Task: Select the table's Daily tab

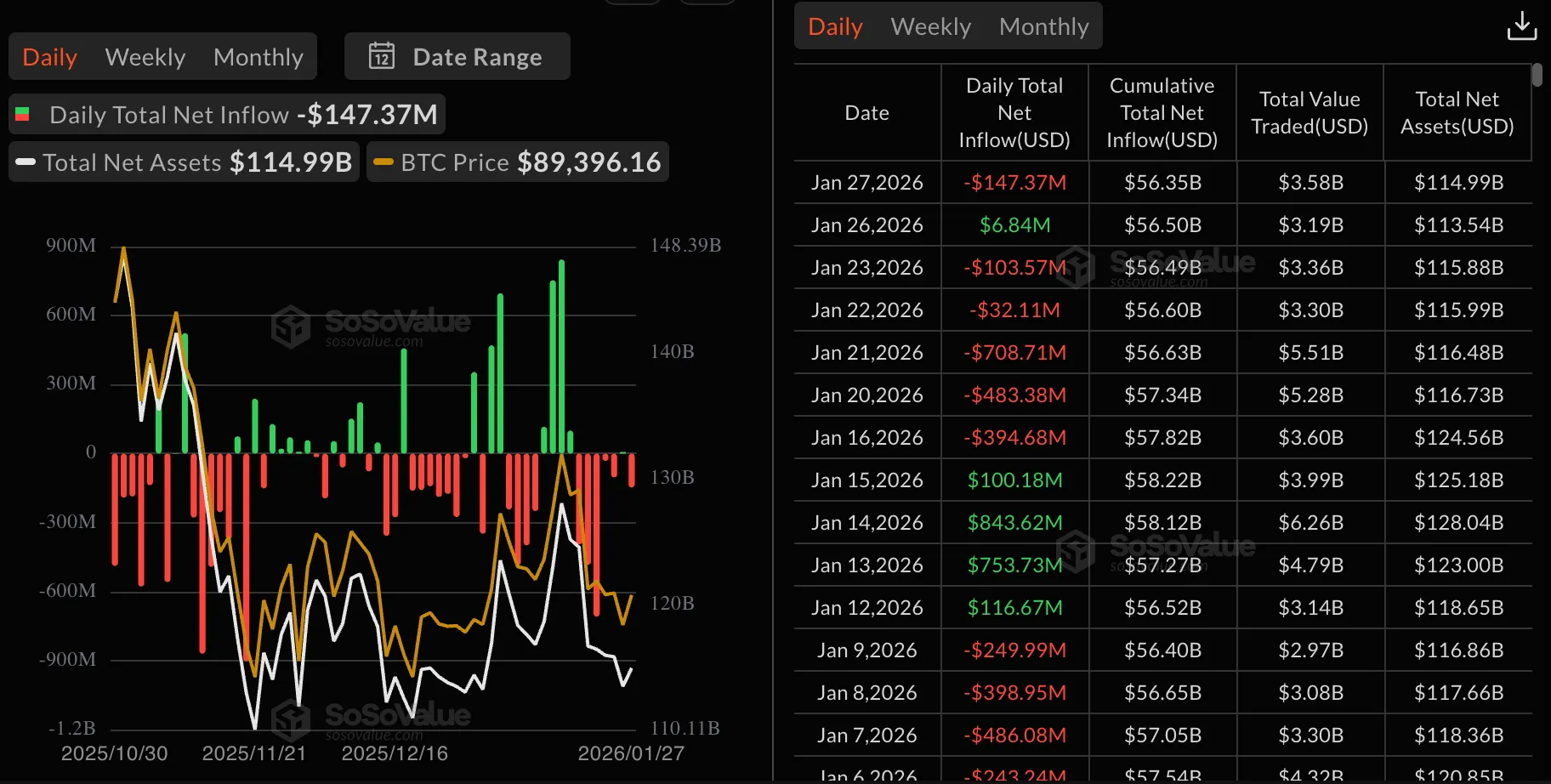Action: 835,26
